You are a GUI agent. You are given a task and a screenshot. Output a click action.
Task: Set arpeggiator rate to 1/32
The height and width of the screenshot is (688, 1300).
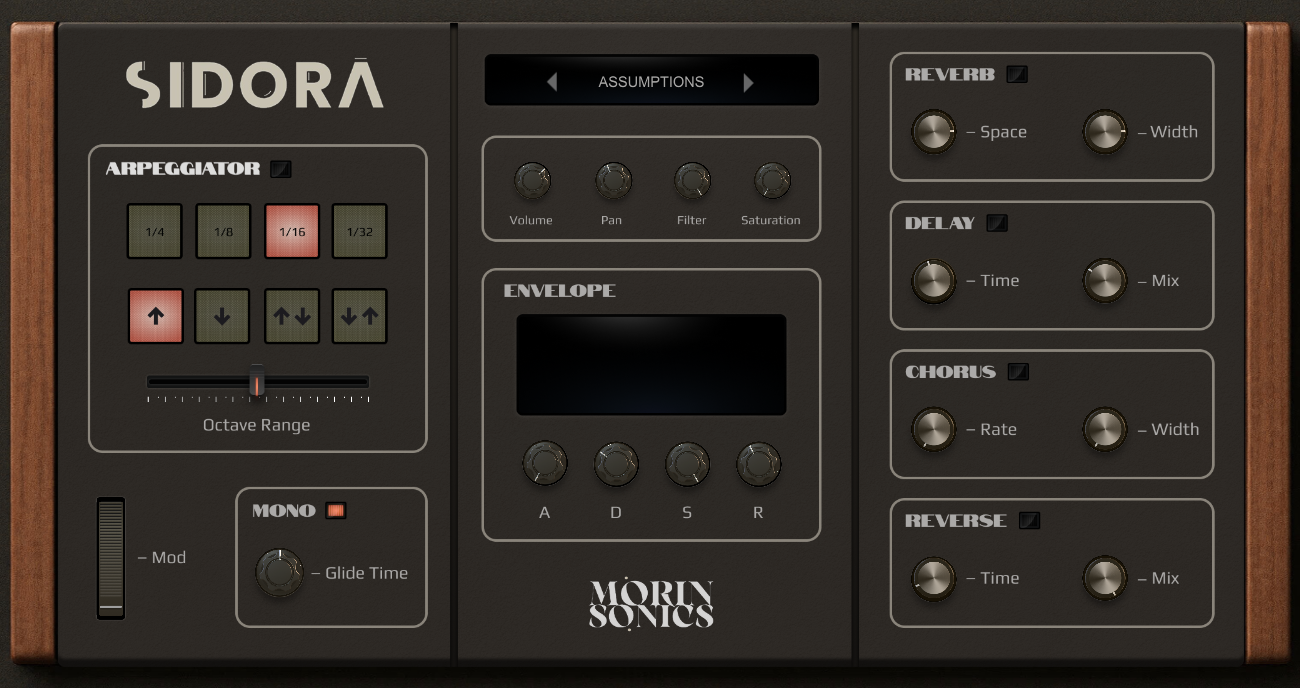coord(360,232)
